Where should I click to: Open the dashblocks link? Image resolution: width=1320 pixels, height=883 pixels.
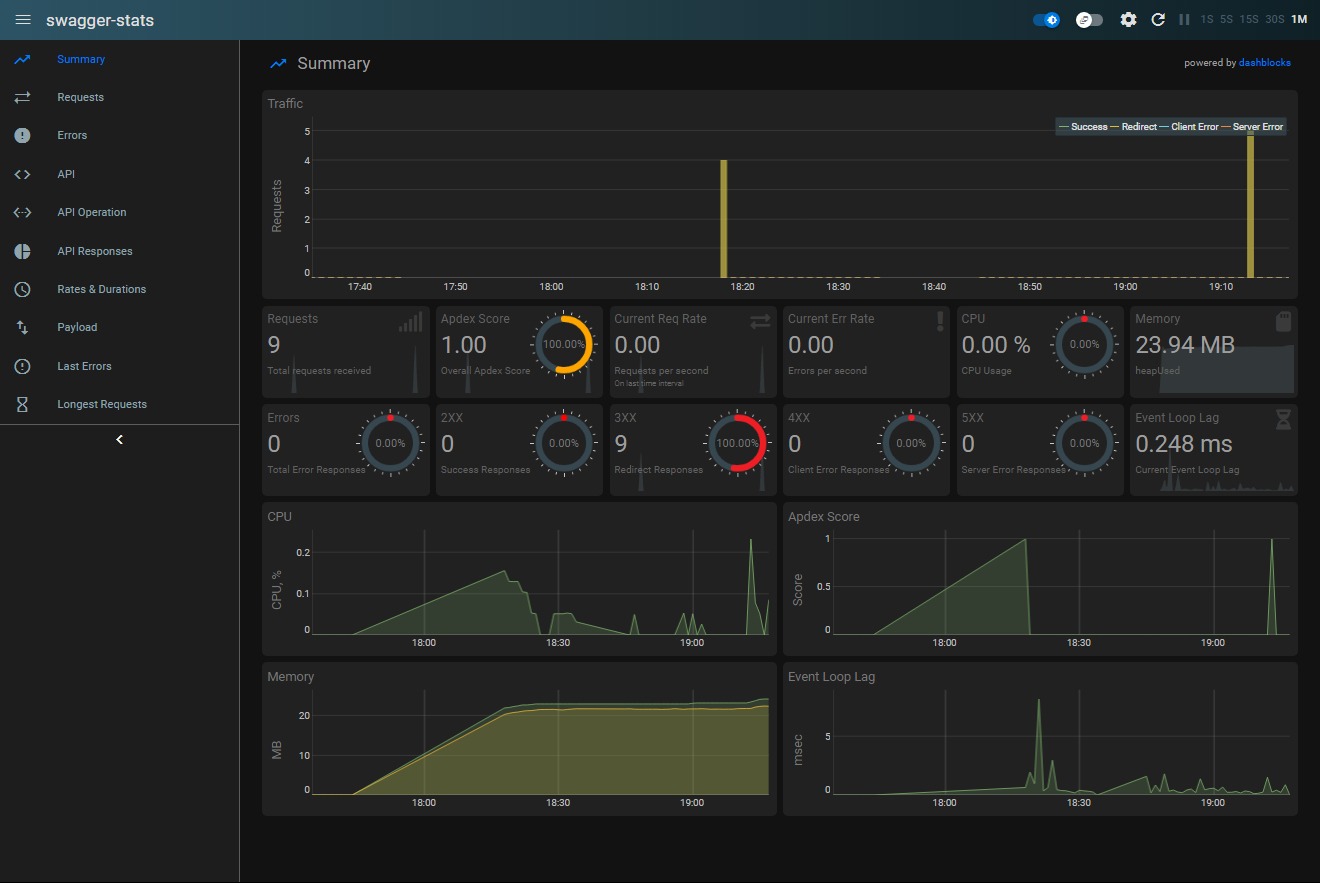coord(1265,63)
